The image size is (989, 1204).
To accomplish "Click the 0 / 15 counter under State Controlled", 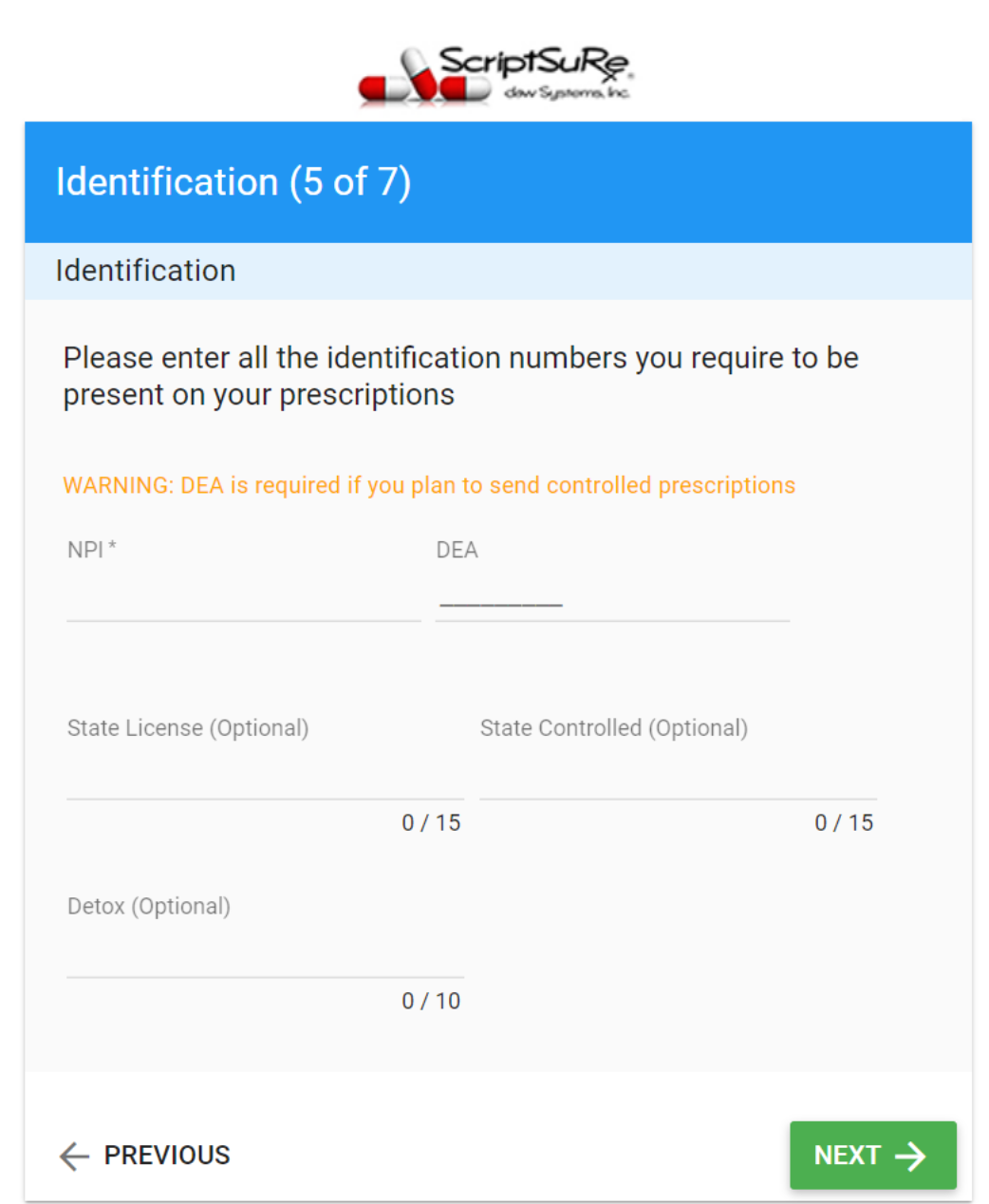I will tap(844, 822).
